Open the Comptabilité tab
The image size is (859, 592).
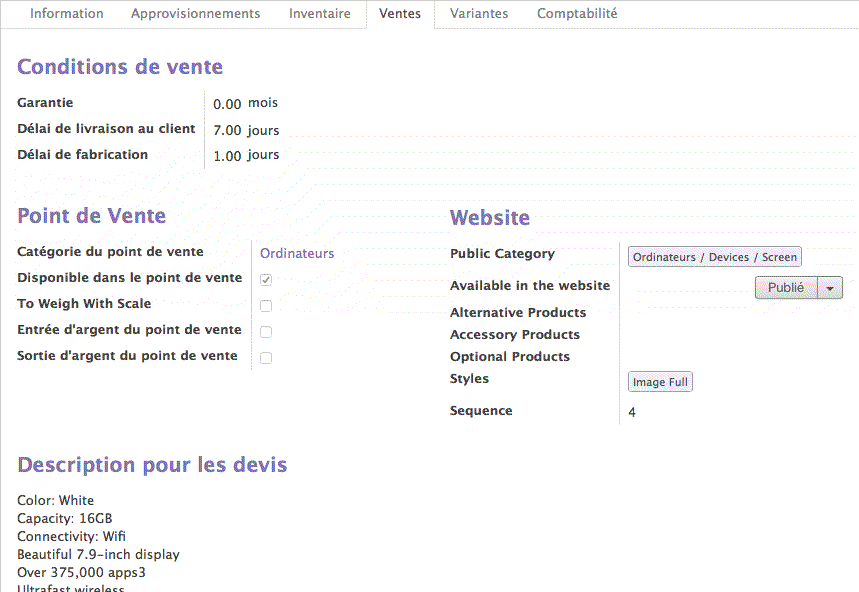577,14
